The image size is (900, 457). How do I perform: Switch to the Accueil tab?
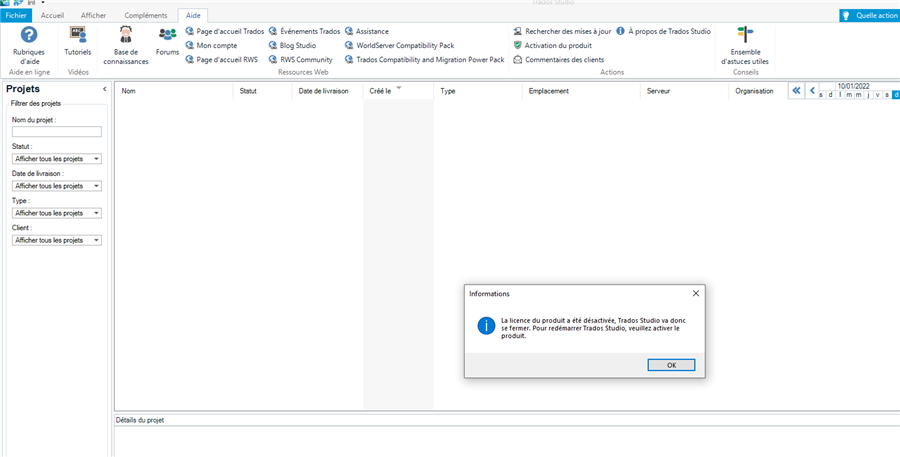click(52, 16)
